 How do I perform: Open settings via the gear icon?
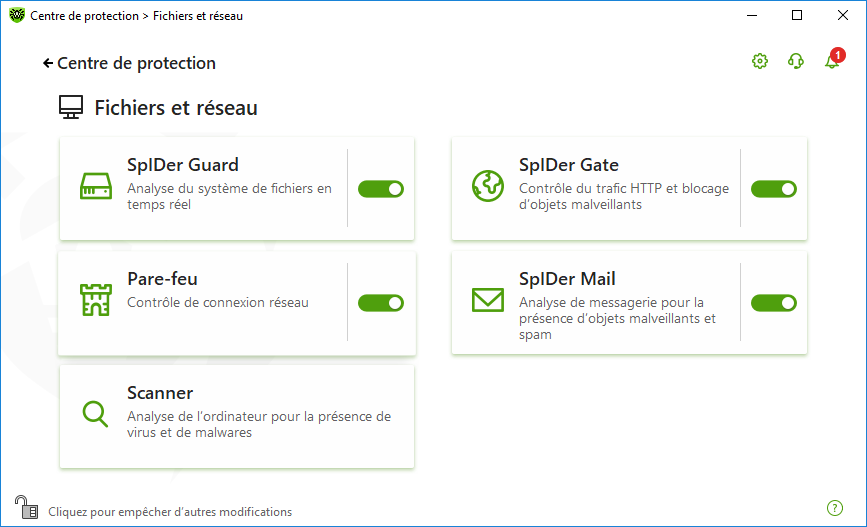click(760, 61)
